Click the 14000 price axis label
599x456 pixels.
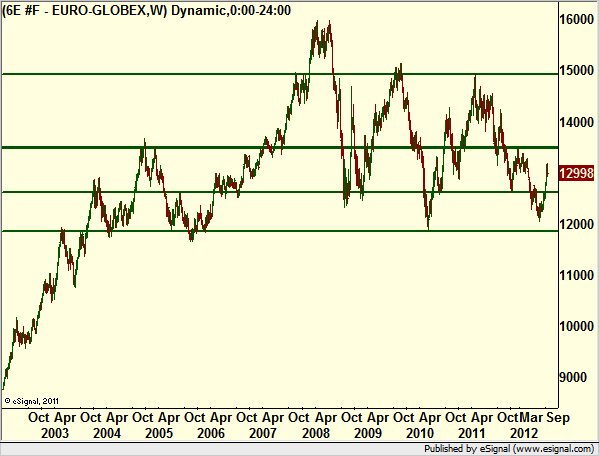576,122
